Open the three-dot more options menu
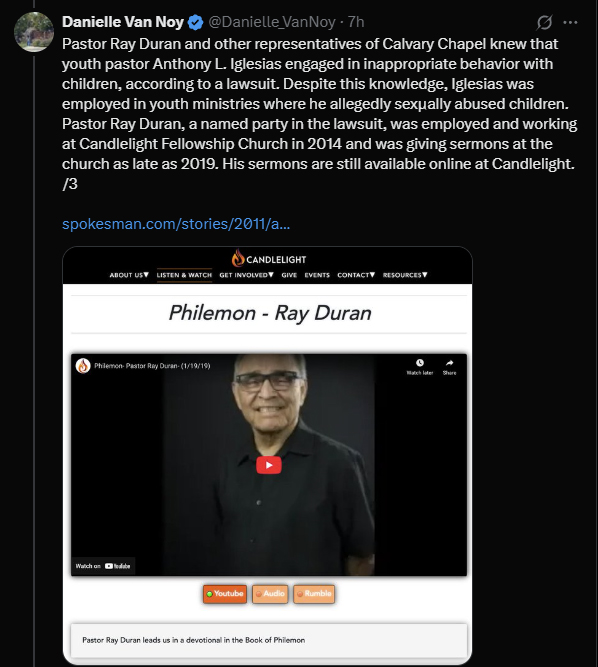The height and width of the screenshot is (667, 598). (x=570, y=22)
